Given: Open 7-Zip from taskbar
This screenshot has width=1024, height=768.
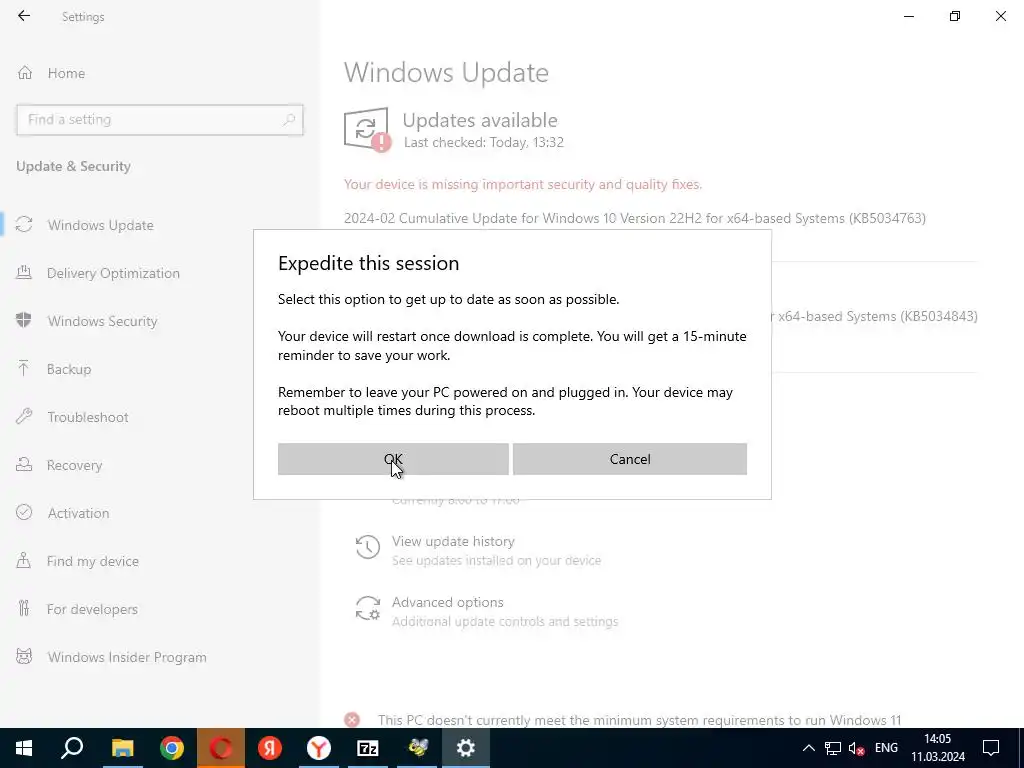Looking at the screenshot, I should tap(368, 748).
